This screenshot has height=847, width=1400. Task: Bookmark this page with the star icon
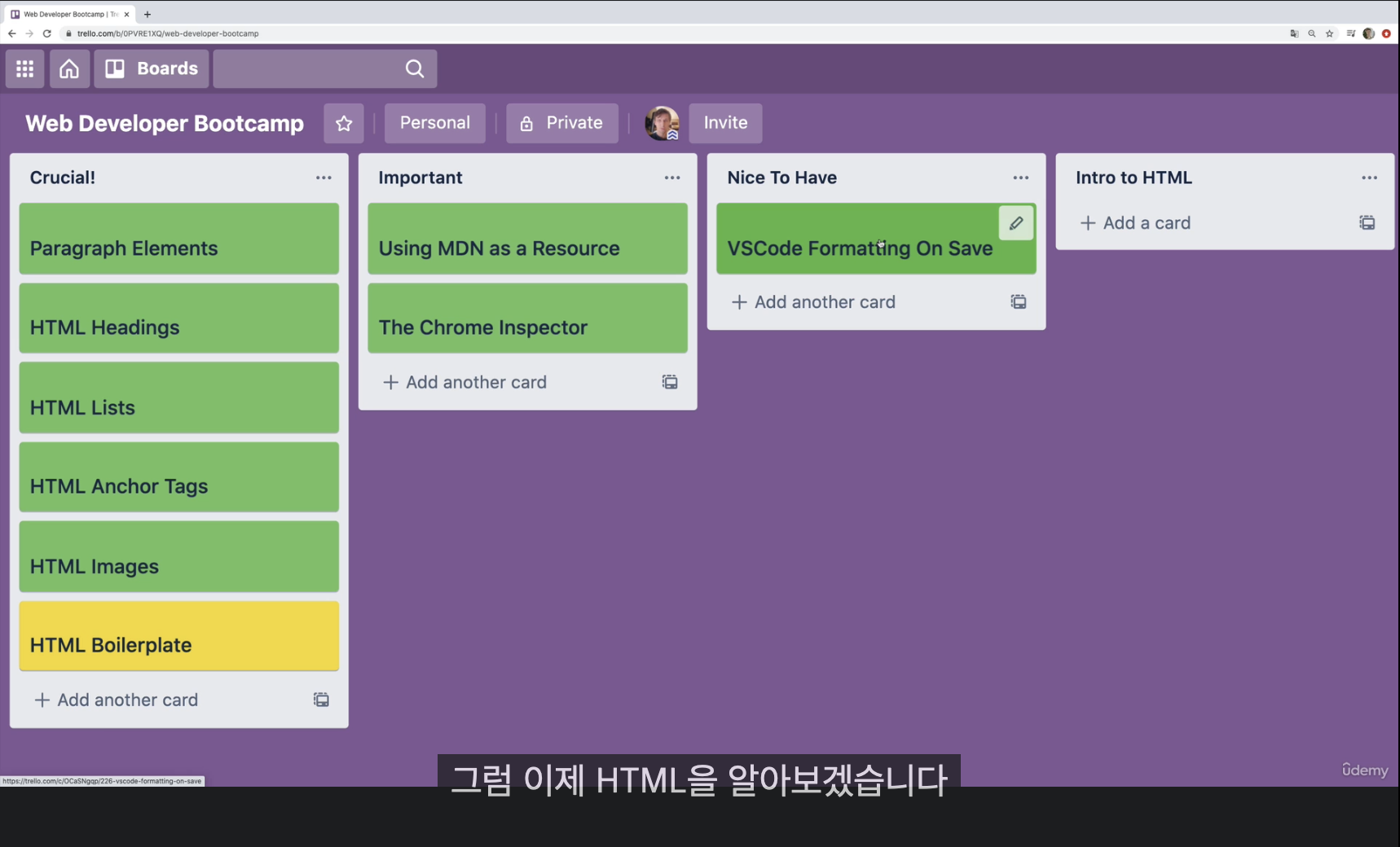(1330, 33)
